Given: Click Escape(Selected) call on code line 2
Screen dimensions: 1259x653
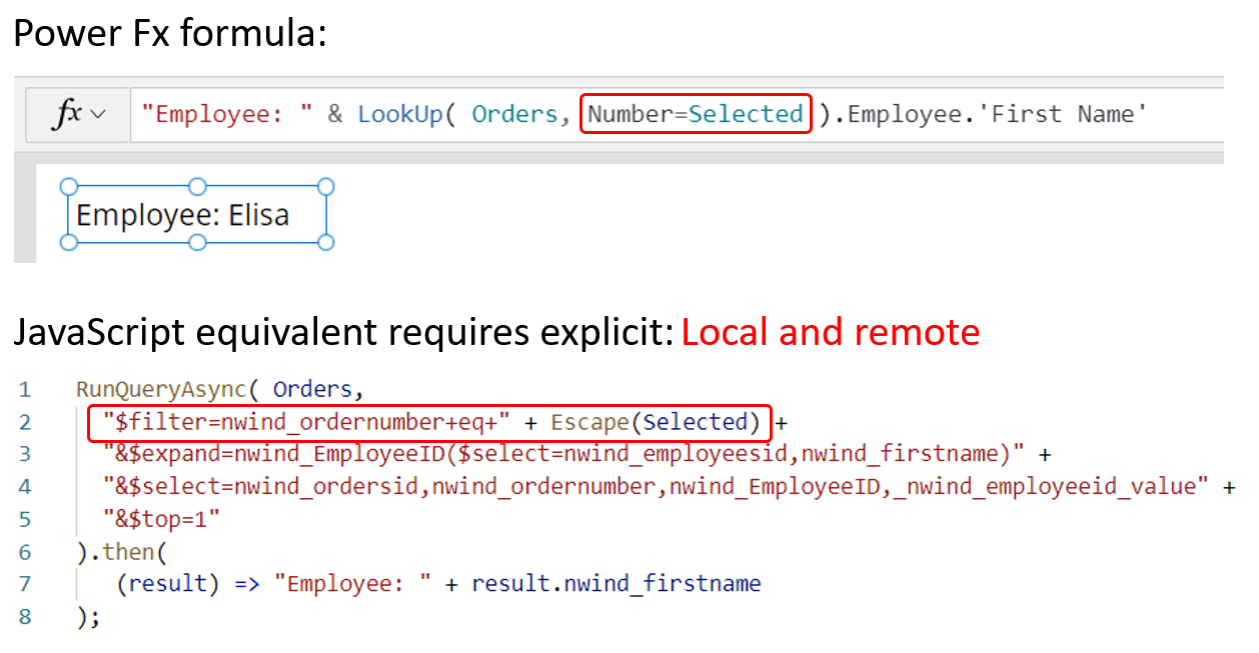Looking at the screenshot, I should pos(655,422).
